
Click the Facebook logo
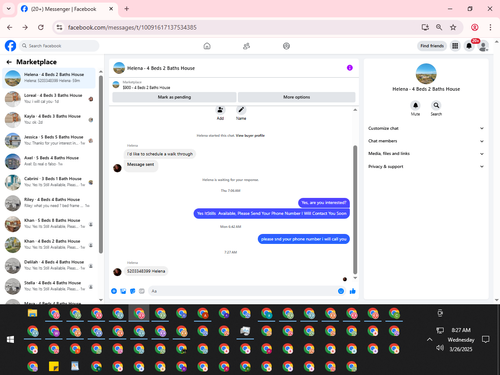pos(10,46)
